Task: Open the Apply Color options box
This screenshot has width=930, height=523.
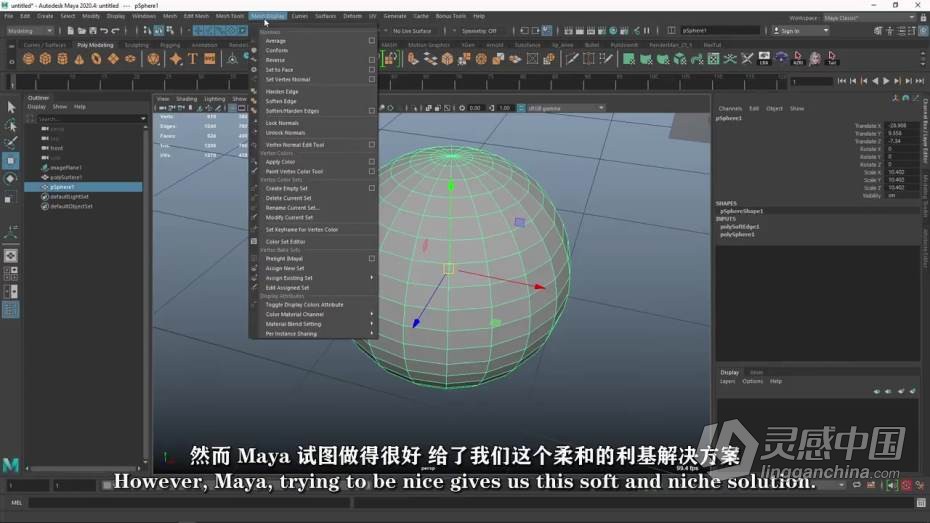Action: 372,161
